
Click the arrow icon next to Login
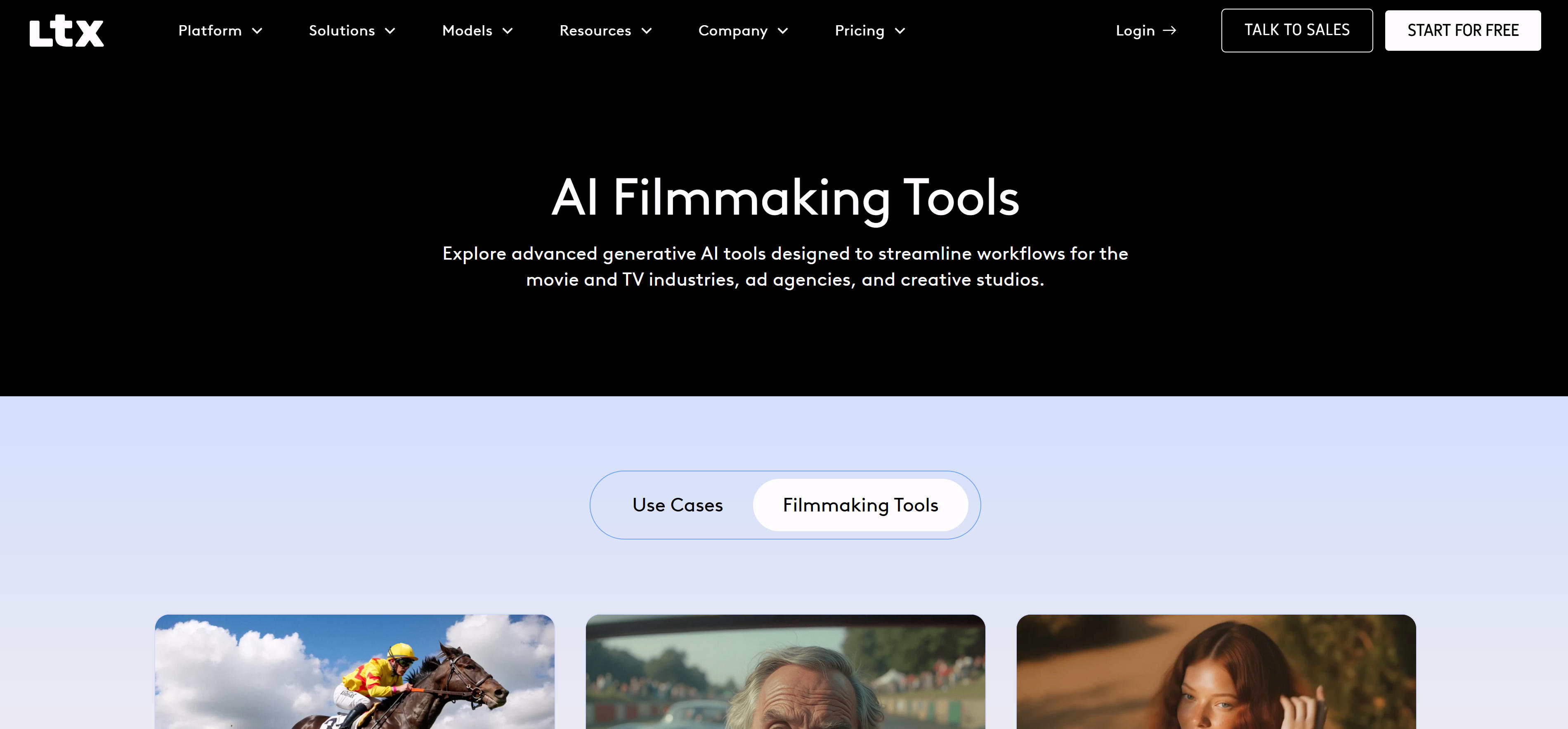pos(1169,31)
